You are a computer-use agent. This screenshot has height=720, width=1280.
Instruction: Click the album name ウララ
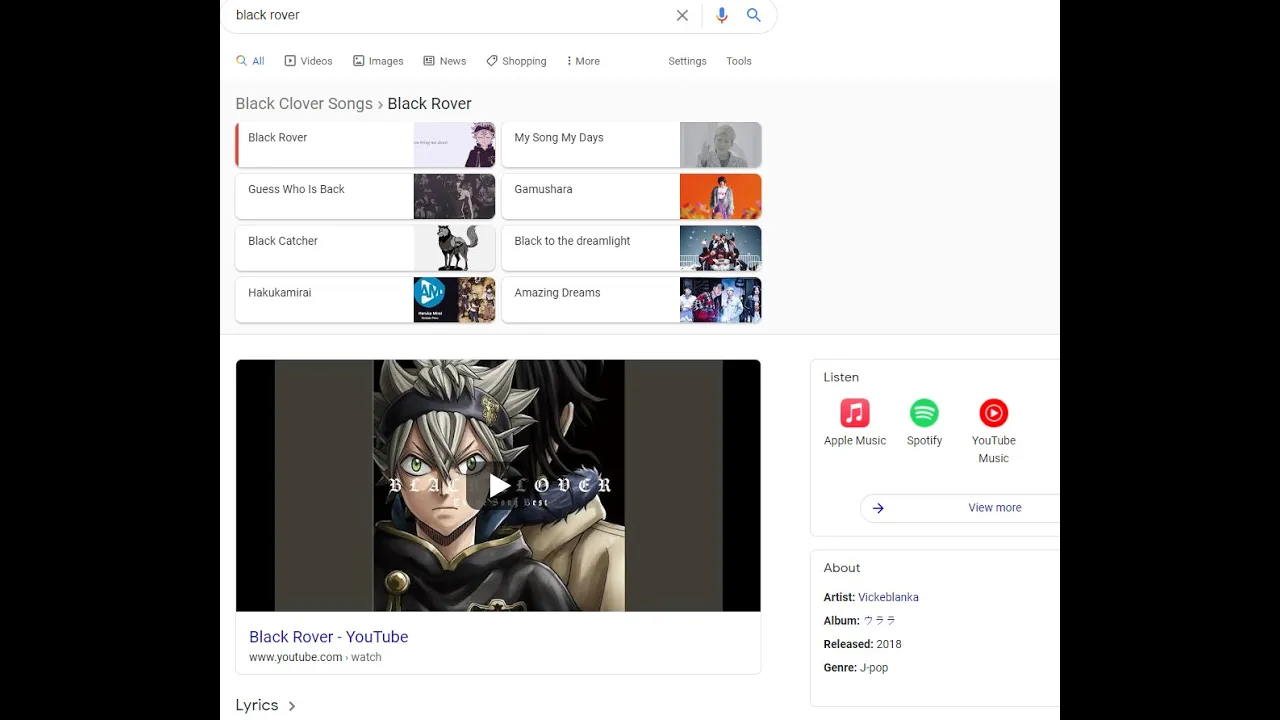click(879, 621)
